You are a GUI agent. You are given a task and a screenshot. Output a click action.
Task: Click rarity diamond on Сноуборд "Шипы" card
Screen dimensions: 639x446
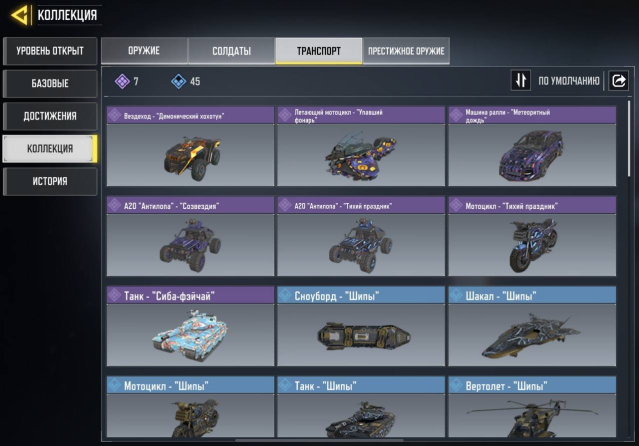285,295
